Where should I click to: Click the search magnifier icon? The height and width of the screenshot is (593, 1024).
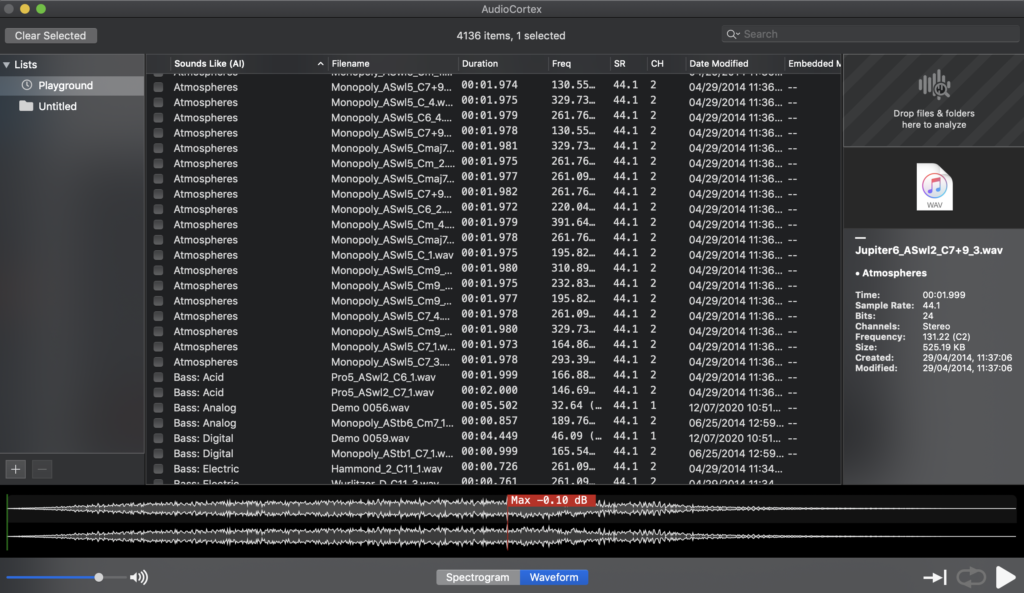point(731,34)
